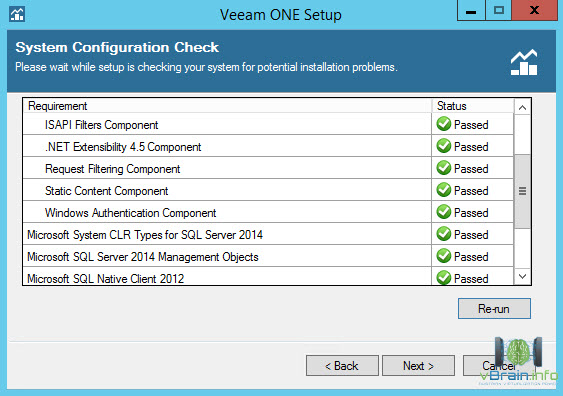Image resolution: width=563 pixels, height=396 pixels.
Task: Click the requirements list scrollbar thumb
Action: (x=522, y=191)
